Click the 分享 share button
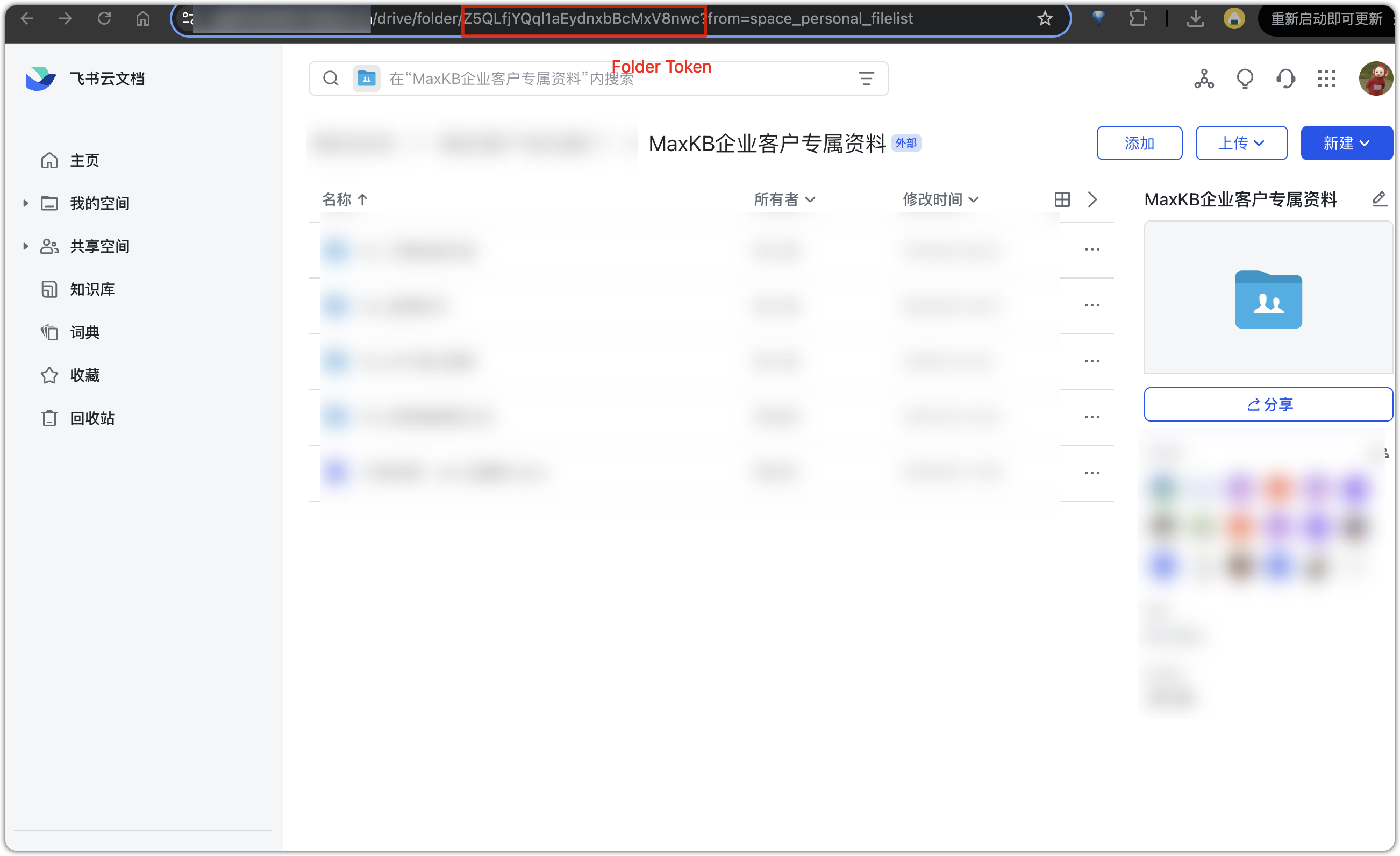 tap(1268, 404)
